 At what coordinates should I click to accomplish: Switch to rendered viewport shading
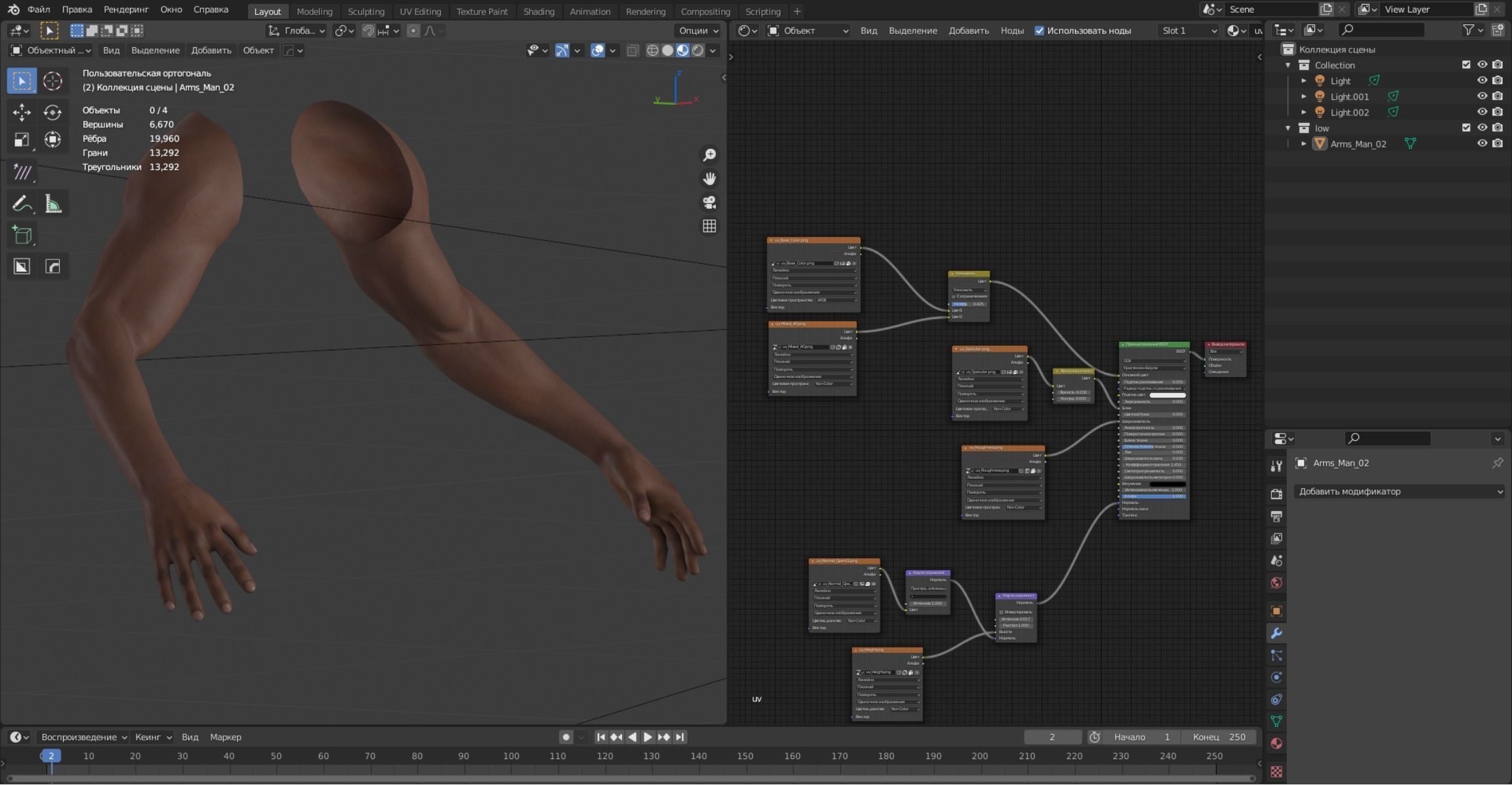tap(698, 51)
